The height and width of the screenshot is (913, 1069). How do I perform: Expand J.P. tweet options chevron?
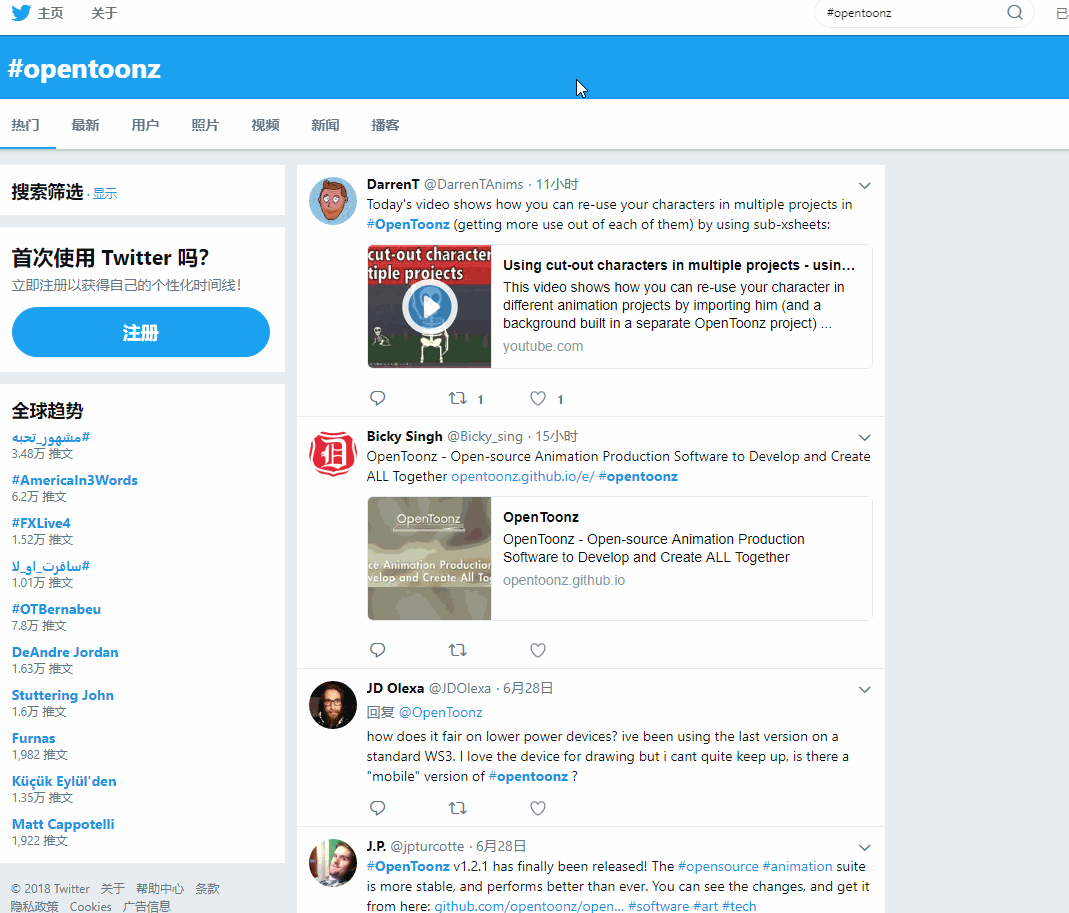pyautogui.click(x=864, y=848)
